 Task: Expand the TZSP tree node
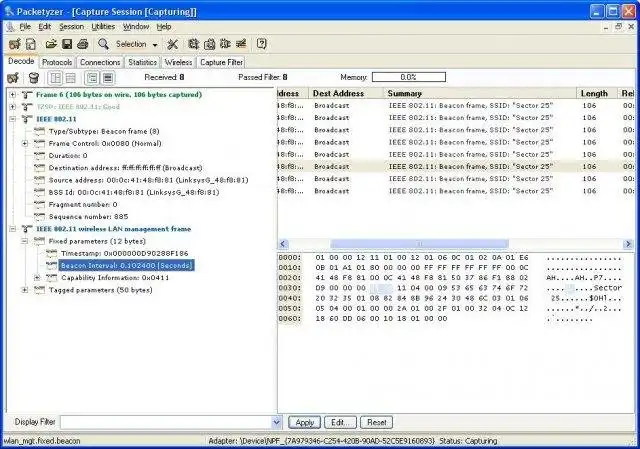[13, 107]
